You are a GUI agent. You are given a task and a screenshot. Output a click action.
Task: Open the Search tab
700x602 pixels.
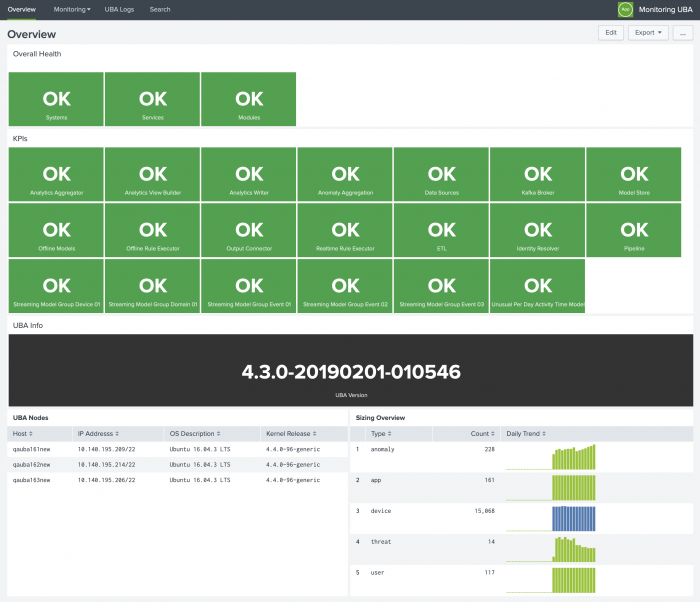coord(160,9)
